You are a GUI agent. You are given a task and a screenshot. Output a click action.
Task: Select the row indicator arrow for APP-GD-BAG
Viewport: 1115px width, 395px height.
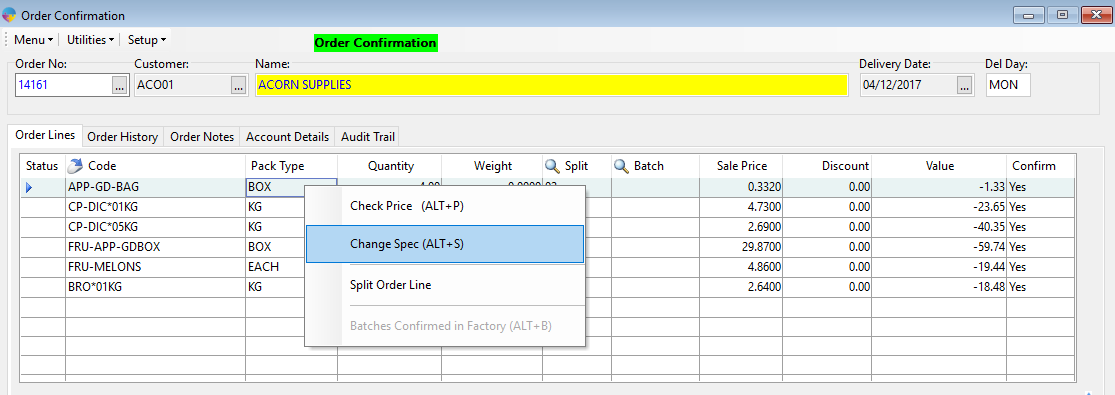pos(29,188)
